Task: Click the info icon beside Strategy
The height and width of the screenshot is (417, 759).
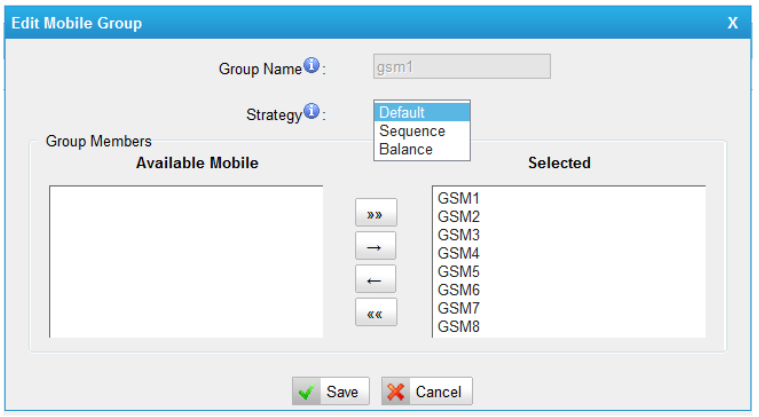Action: pos(311,113)
